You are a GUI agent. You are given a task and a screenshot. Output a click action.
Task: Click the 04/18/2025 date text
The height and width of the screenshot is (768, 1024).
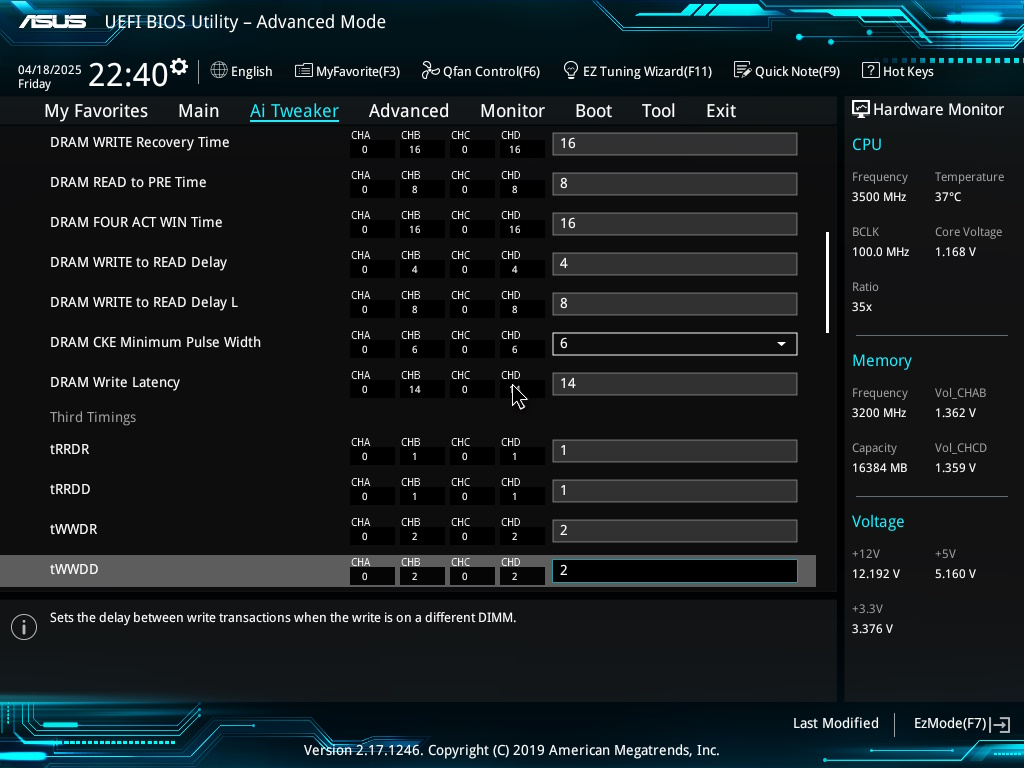coord(50,70)
